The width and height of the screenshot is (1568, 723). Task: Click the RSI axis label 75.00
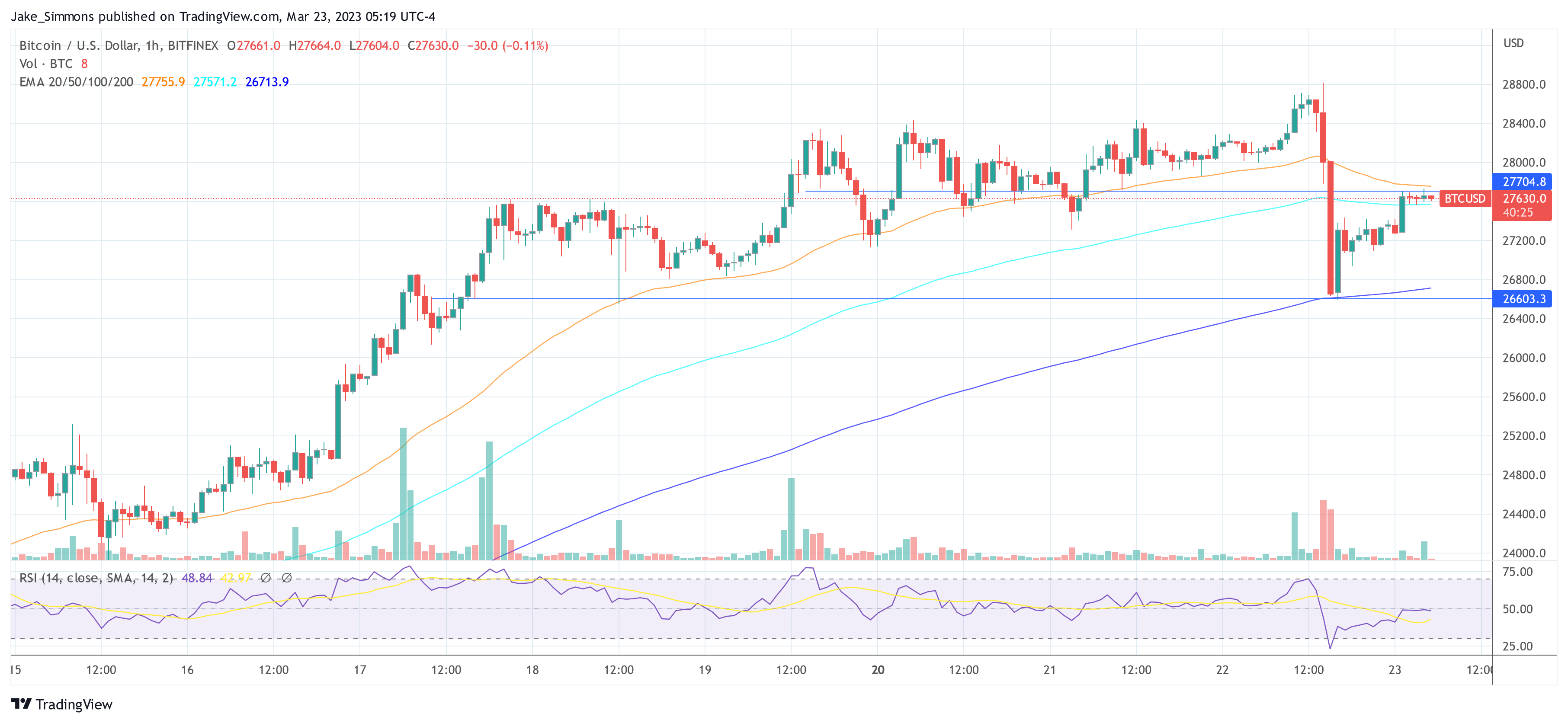[1517, 572]
